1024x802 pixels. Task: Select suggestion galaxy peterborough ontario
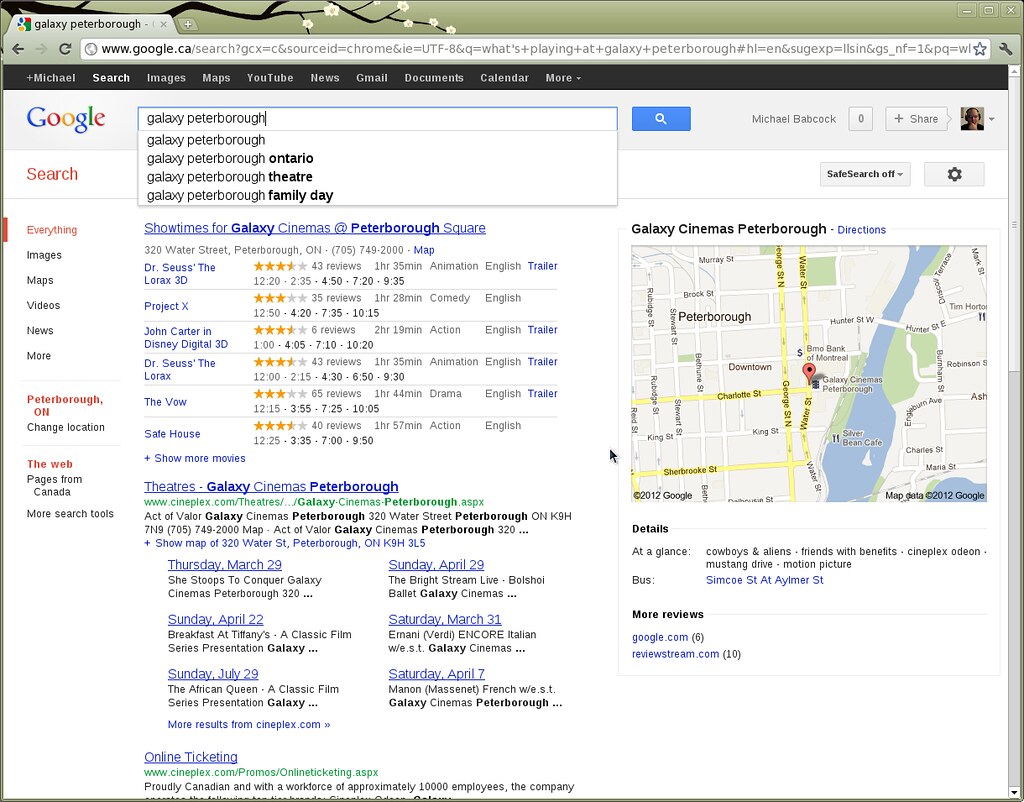tap(377, 159)
